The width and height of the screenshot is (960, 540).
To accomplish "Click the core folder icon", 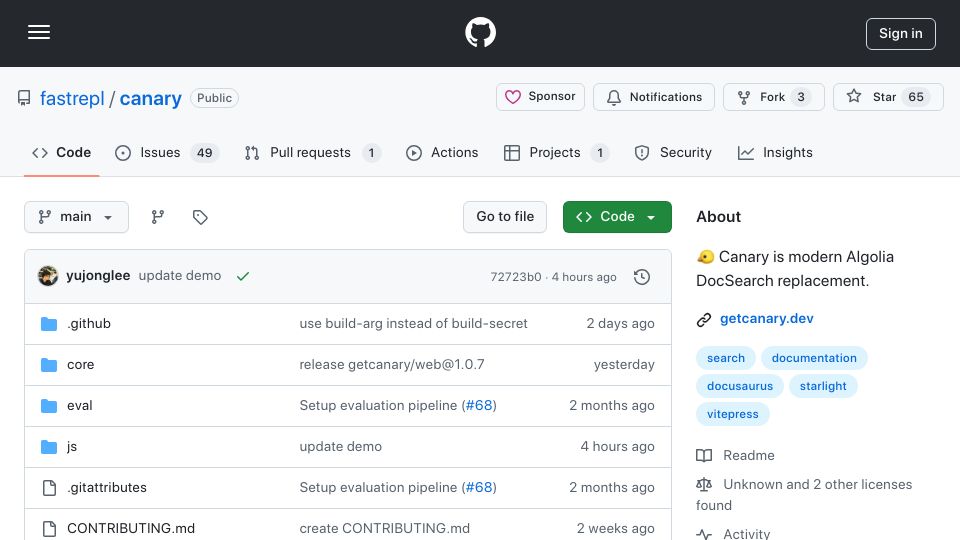I will tap(49, 365).
